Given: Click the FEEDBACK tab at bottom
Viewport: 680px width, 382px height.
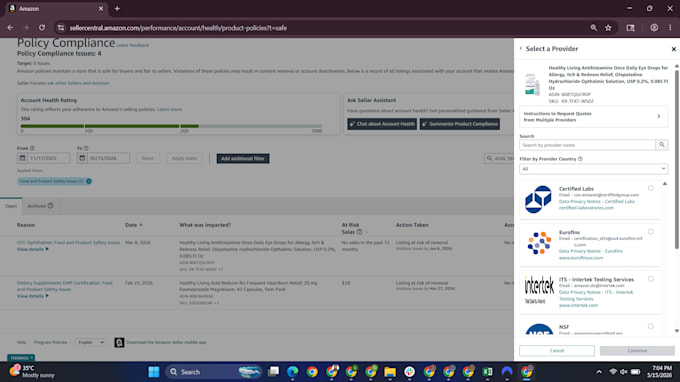Looking at the screenshot, I should [21, 358].
